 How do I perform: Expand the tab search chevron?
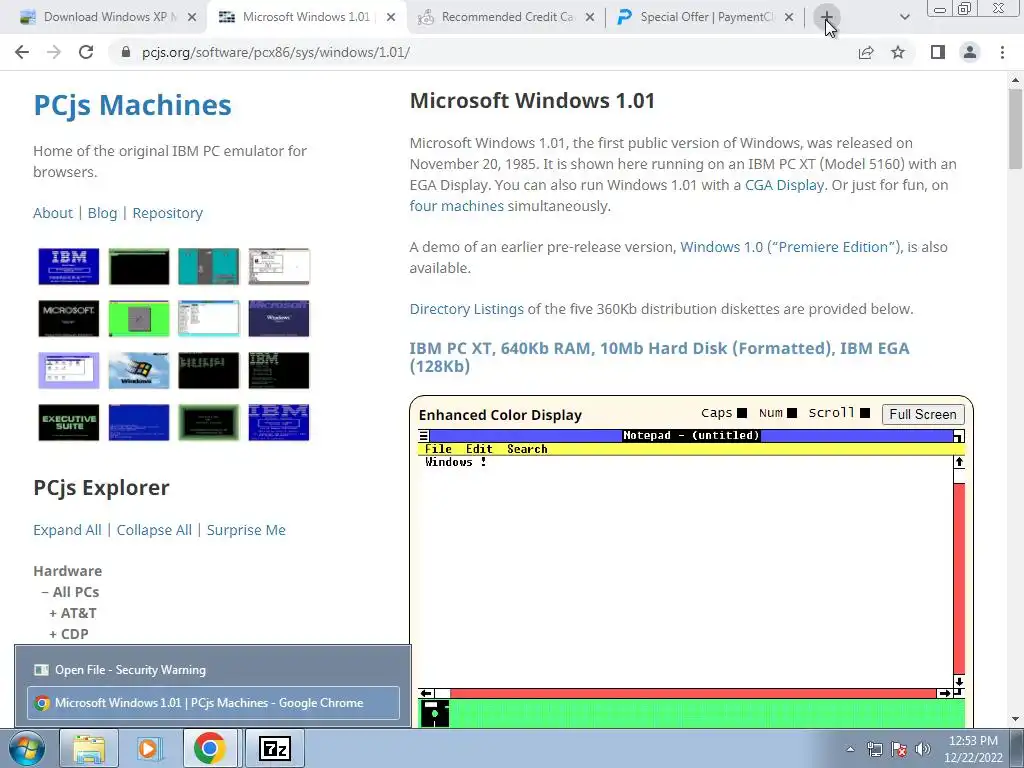[x=904, y=17]
